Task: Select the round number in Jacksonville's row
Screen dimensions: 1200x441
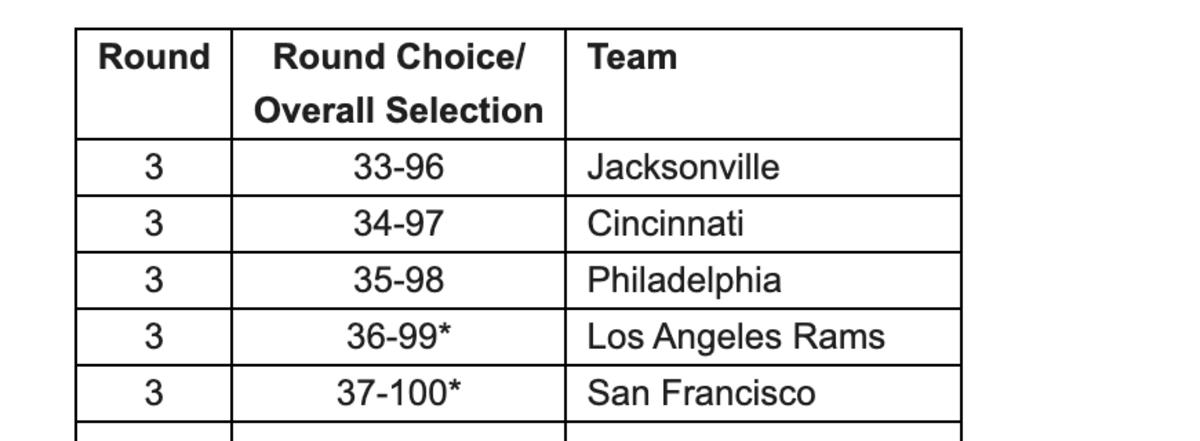Action: tap(153, 167)
